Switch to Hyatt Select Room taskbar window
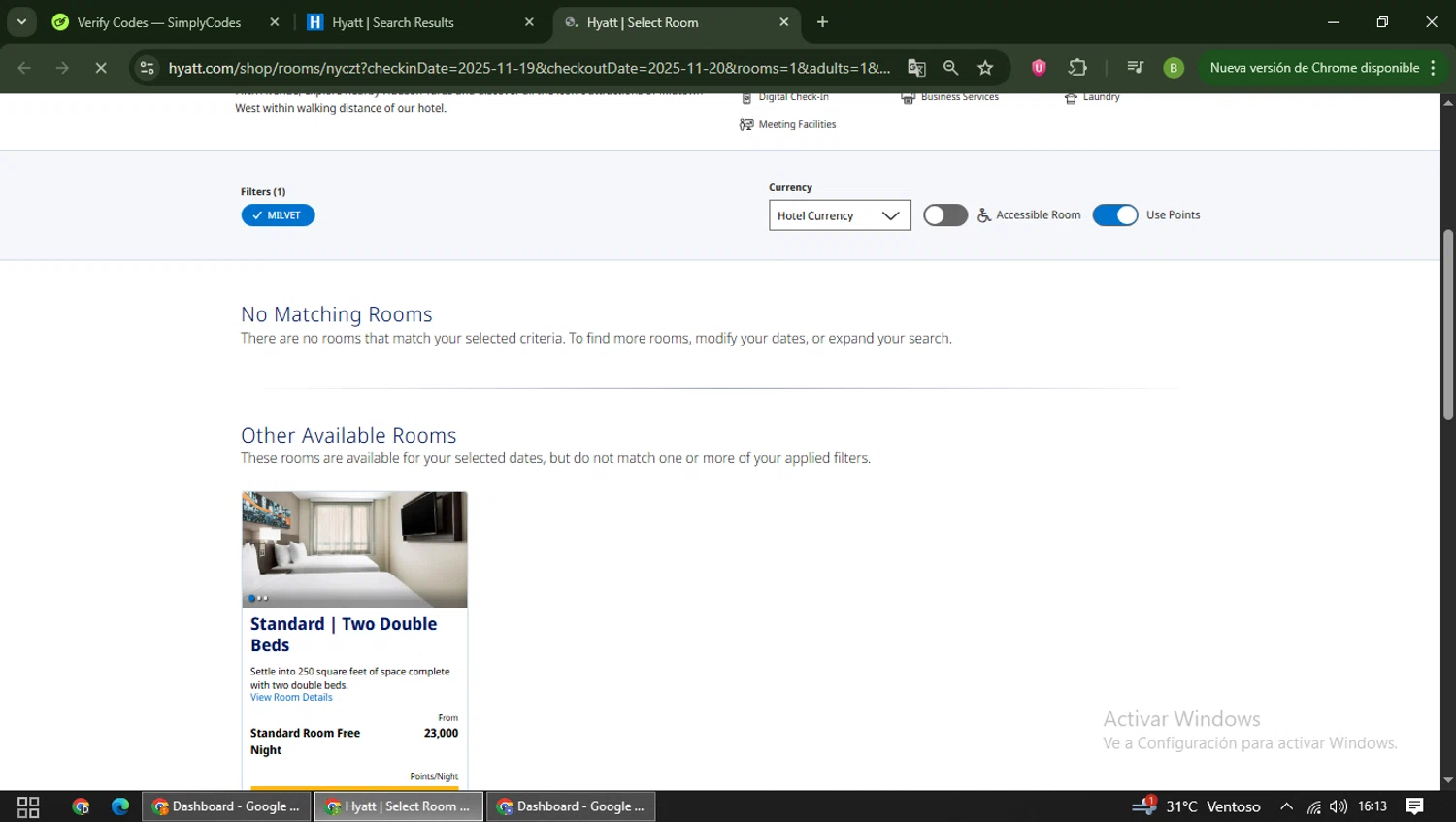Viewport: 1456px width, 822px height. point(399,806)
